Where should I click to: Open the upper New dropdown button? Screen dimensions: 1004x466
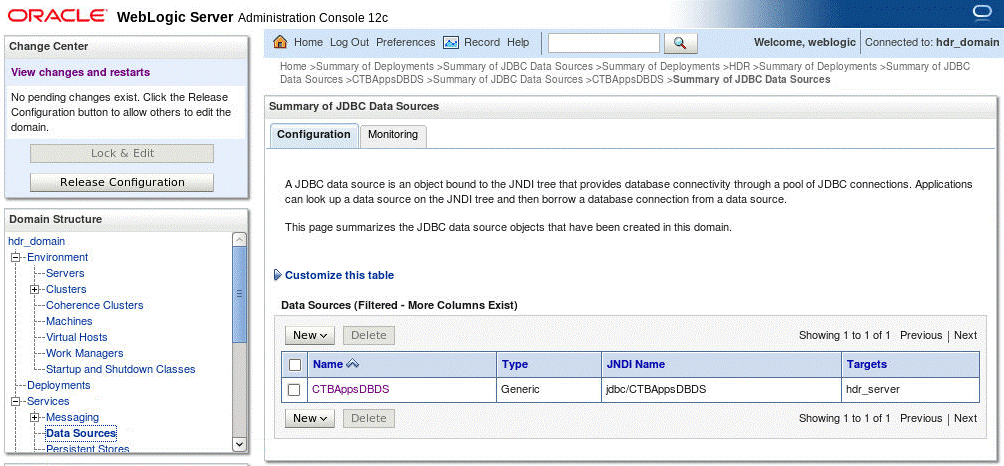pos(310,335)
